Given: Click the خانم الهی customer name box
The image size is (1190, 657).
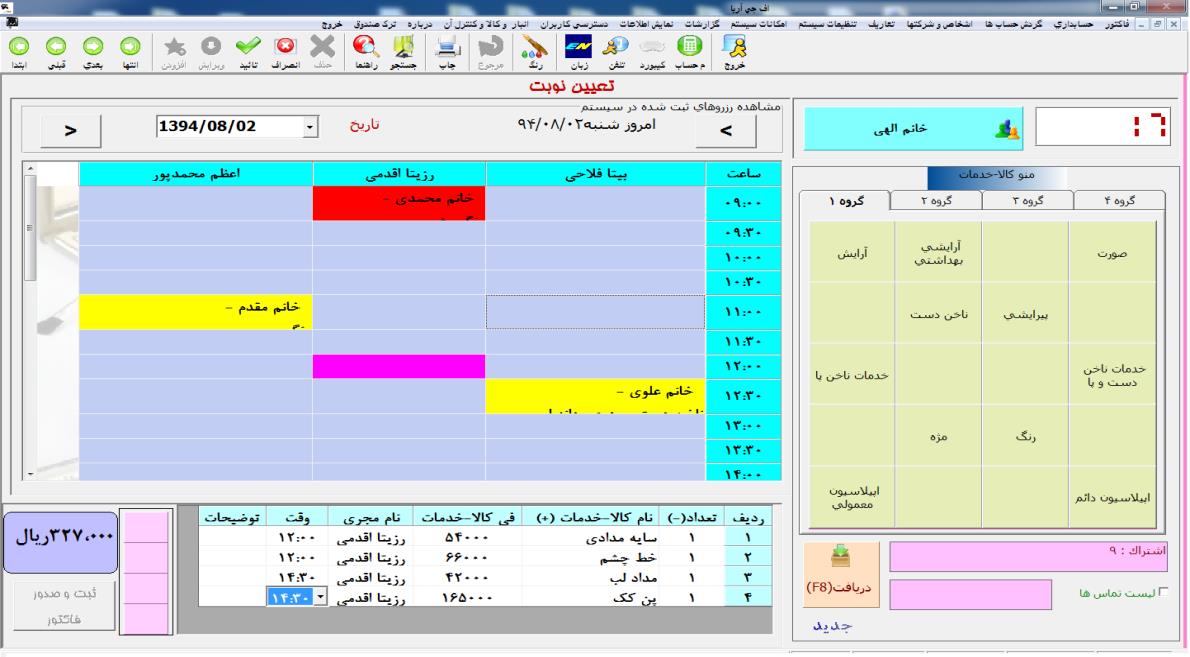Looking at the screenshot, I should pyautogui.click(x=913, y=129).
